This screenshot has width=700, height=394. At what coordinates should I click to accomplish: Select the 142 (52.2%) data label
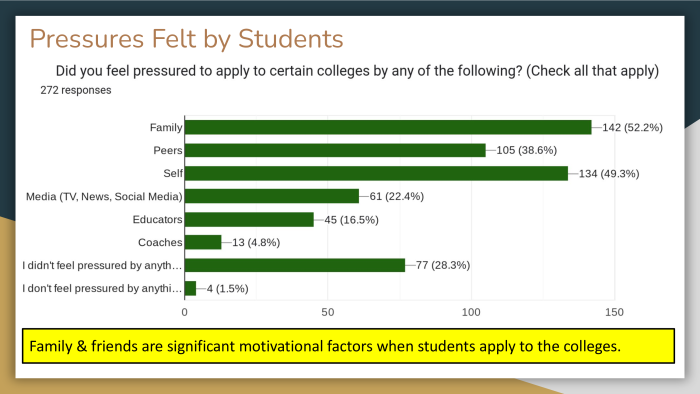632,128
